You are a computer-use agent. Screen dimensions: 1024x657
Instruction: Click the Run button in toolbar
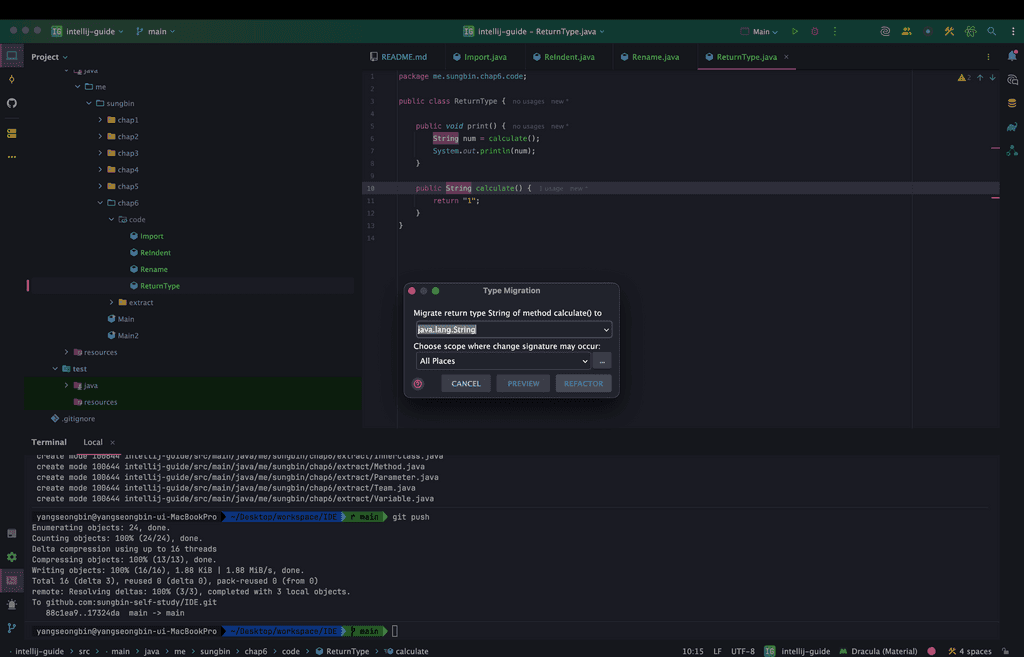(x=795, y=32)
